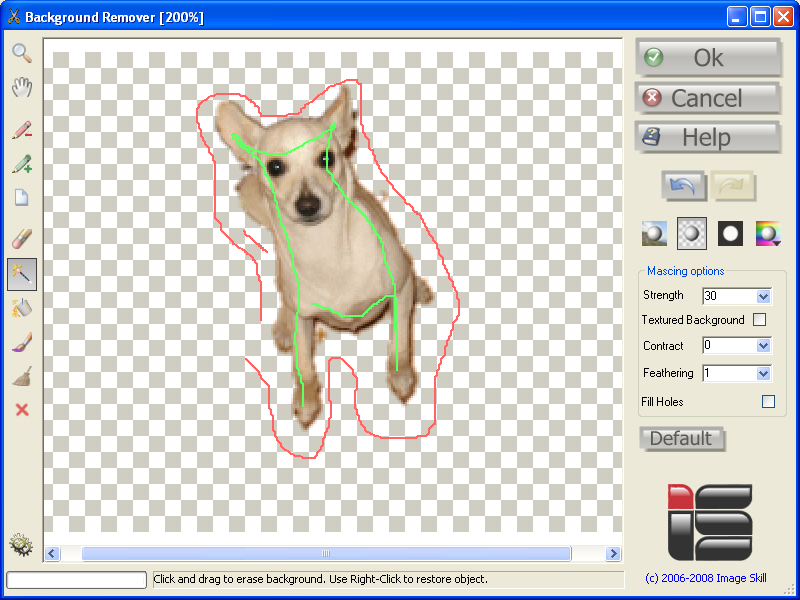Click the status bar hint text
800x600 pixels.
(x=320, y=579)
